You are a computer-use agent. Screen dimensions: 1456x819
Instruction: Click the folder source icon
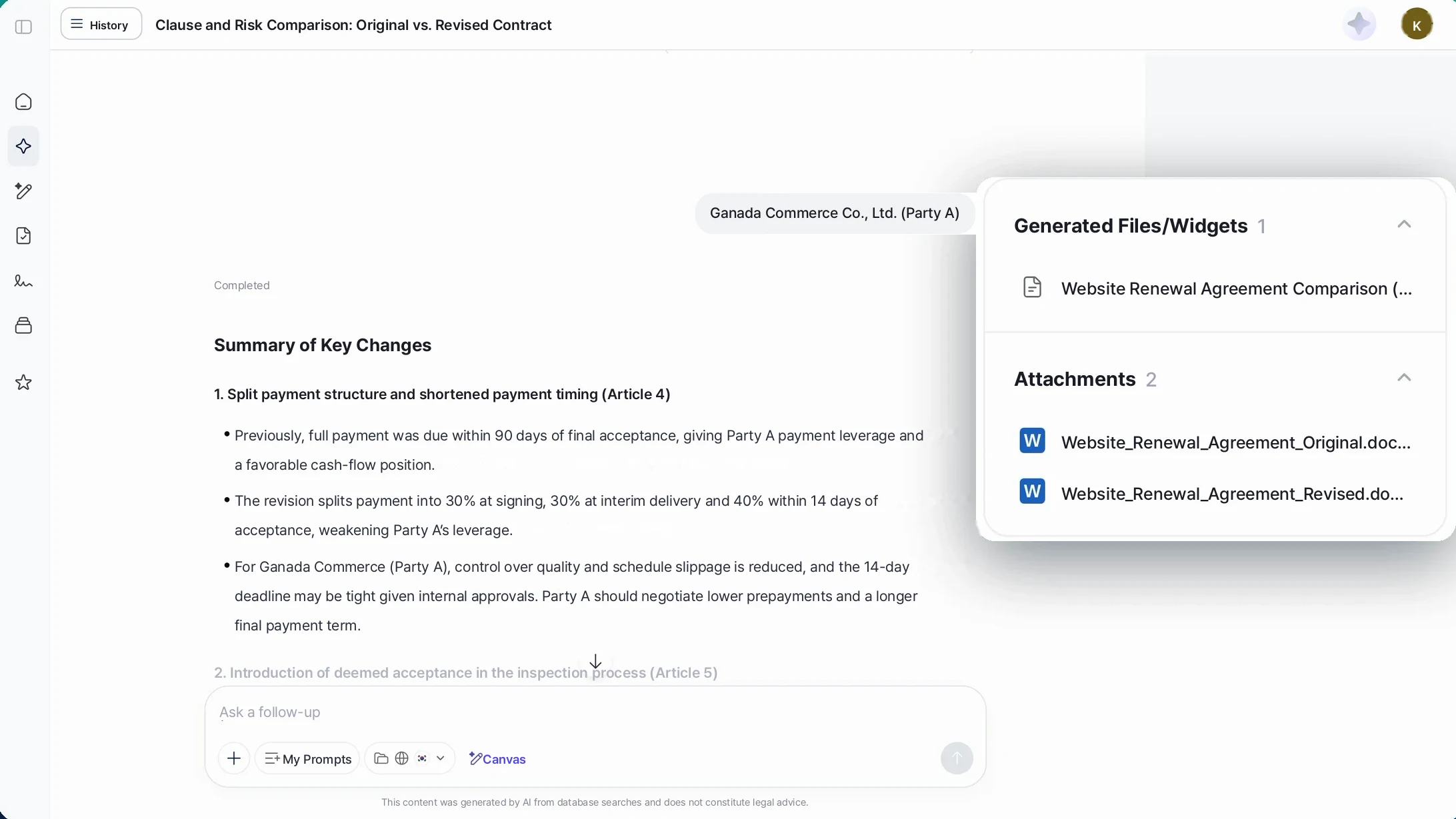point(381,758)
